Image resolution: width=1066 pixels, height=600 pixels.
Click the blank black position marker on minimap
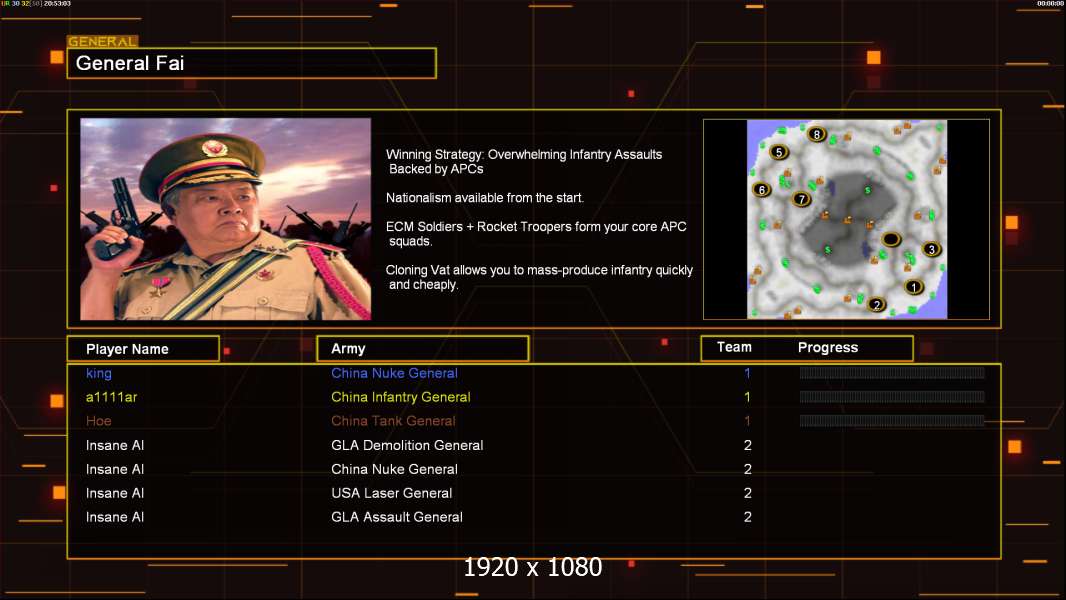[891, 239]
